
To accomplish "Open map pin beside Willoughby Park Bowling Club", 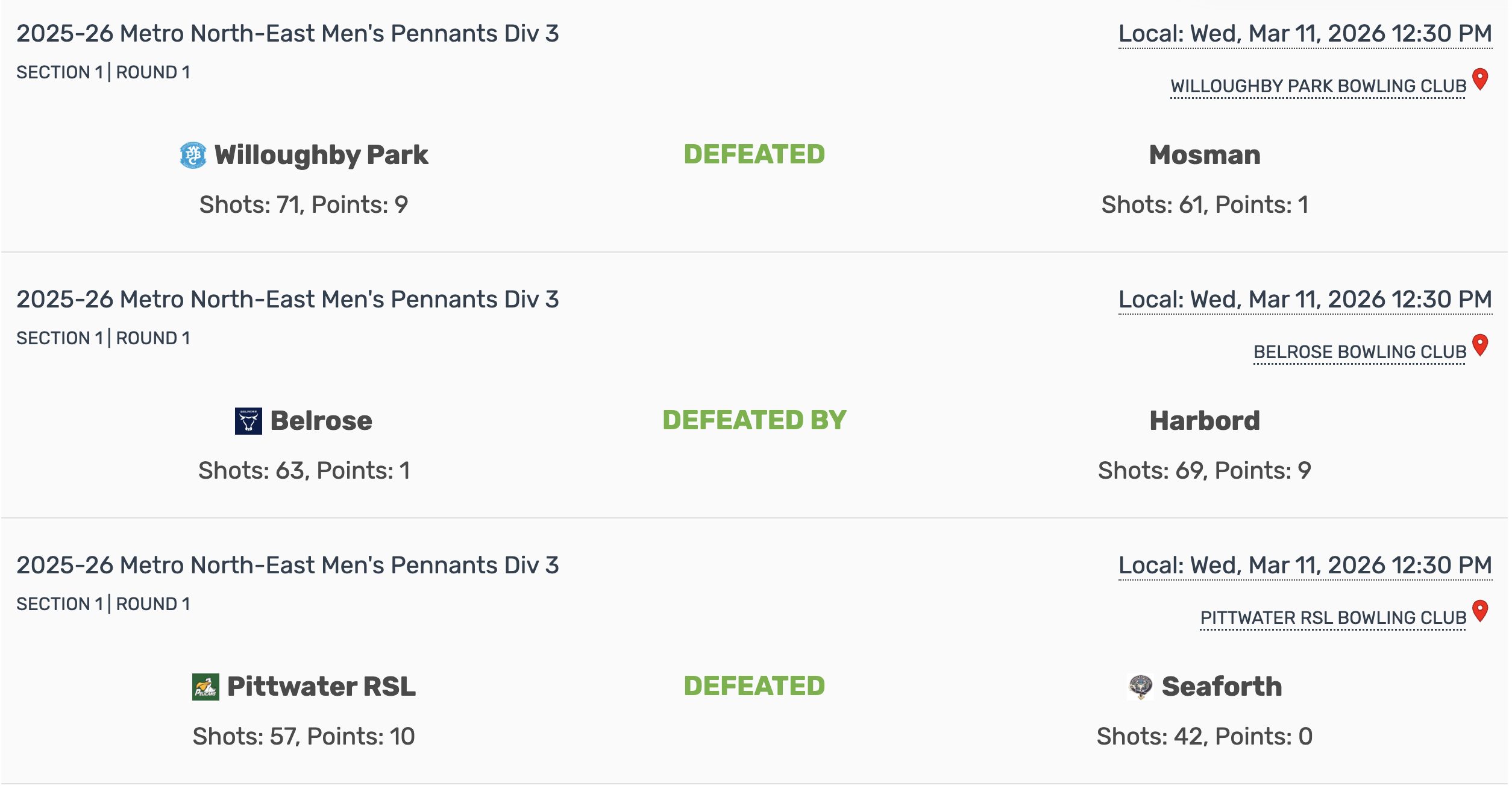I will [x=1480, y=79].
